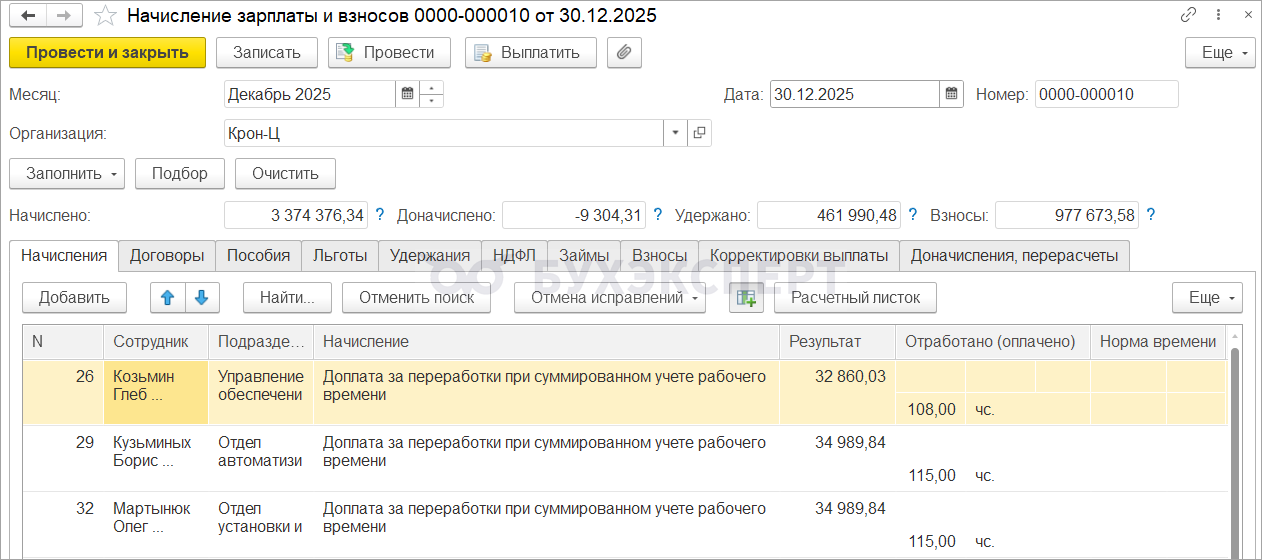The height and width of the screenshot is (560, 1262).
Task: Open the top-right Еще menu
Action: [1220, 53]
